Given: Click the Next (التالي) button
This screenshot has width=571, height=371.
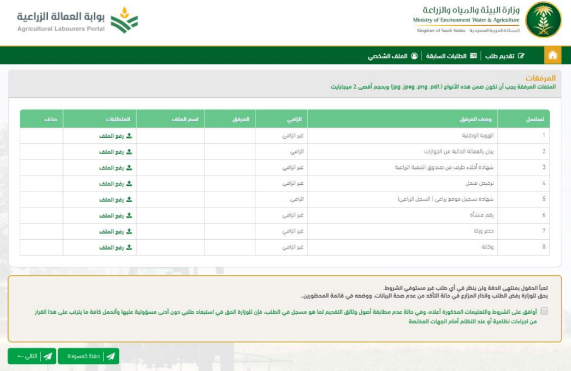Looking at the screenshot, I should click(32, 356).
